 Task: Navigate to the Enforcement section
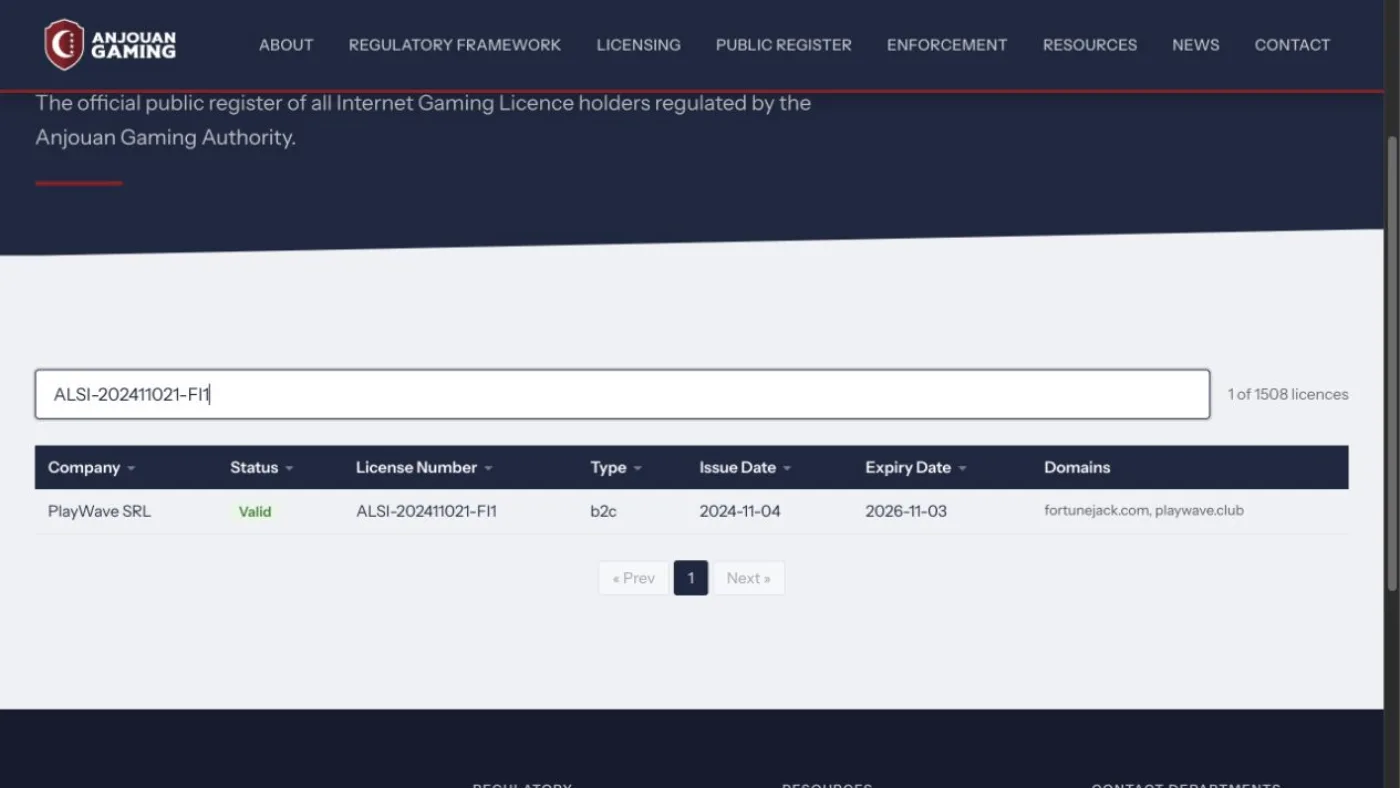point(947,45)
